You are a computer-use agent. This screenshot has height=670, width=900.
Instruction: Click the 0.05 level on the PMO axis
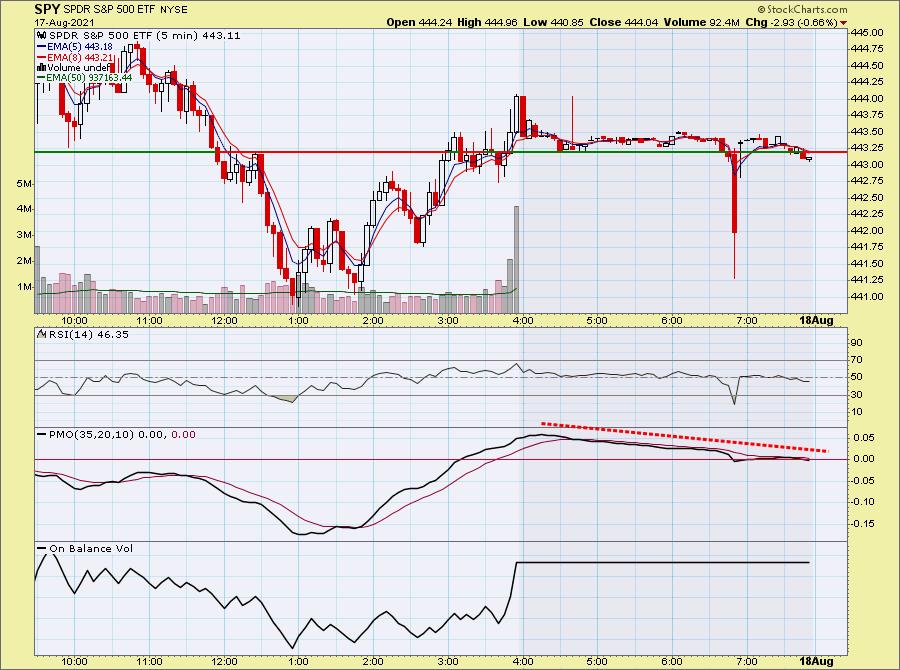(x=863, y=437)
